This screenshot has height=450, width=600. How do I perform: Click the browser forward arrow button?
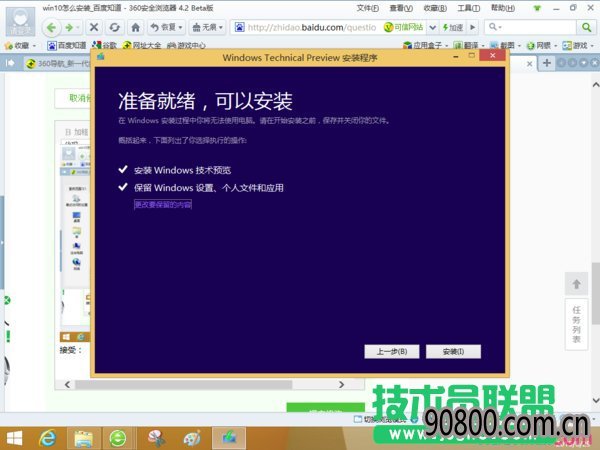click(69, 28)
